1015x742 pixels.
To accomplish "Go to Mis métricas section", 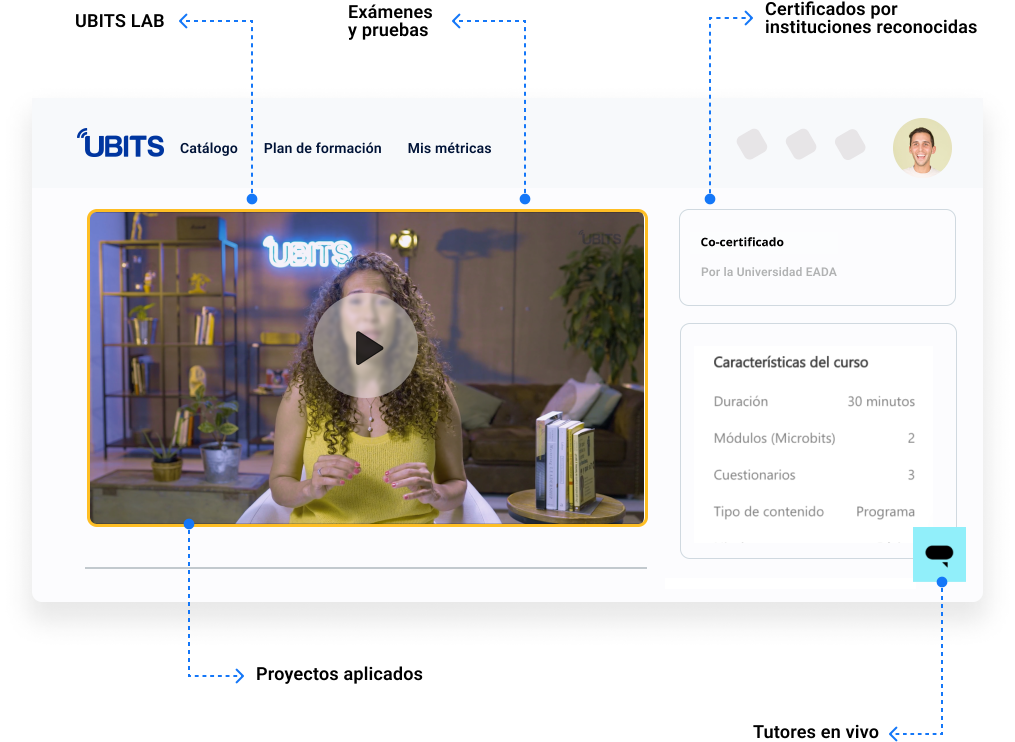I will coord(449,148).
